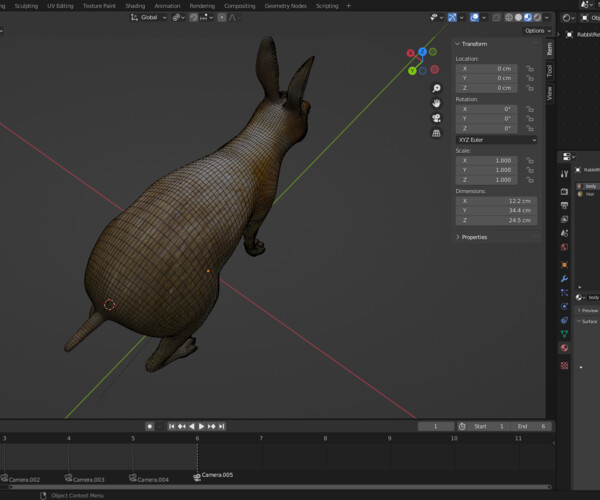The image size is (600, 500).
Task: Open the Item sidebar tab
Action: 549,49
